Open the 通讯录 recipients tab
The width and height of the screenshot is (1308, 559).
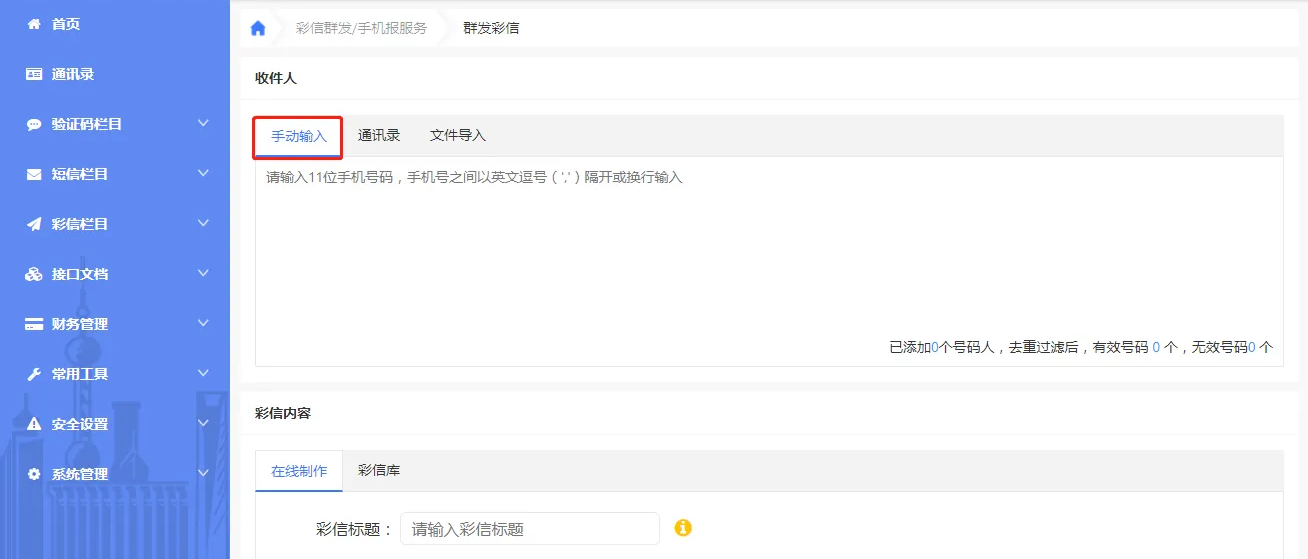(379, 136)
